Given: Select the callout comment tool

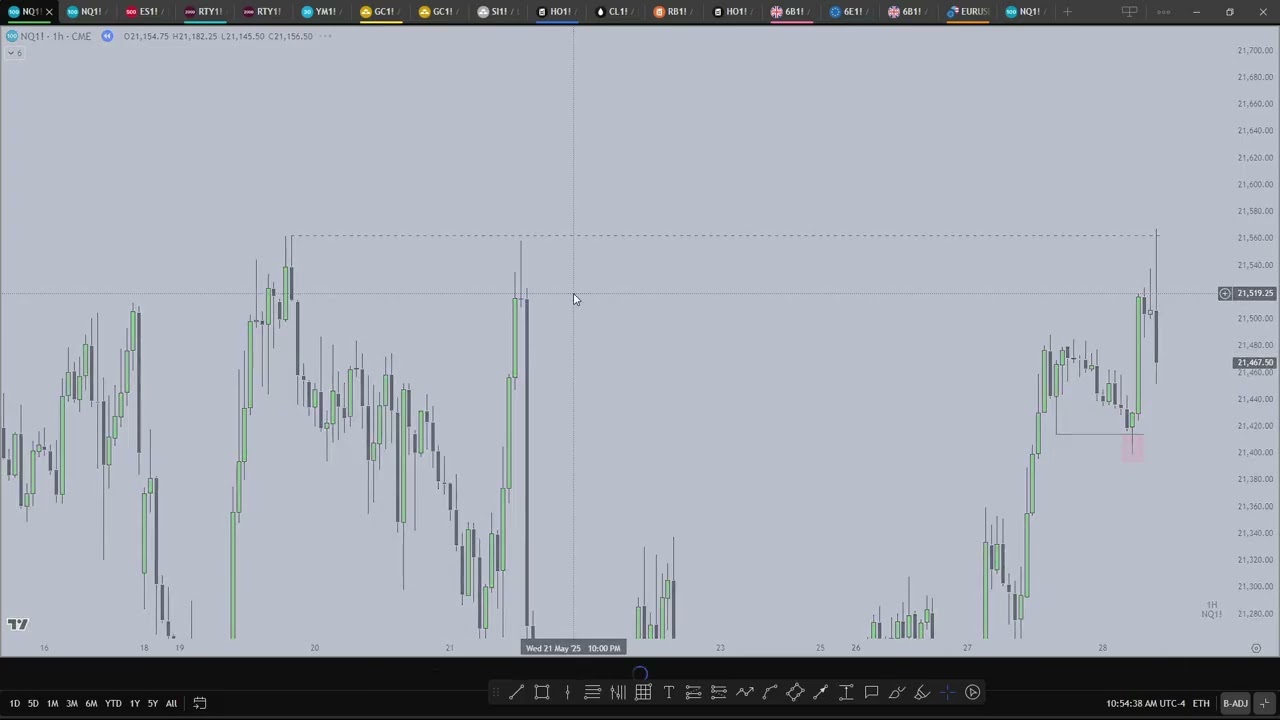Looking at the screenshot, I should click(871, 692).
